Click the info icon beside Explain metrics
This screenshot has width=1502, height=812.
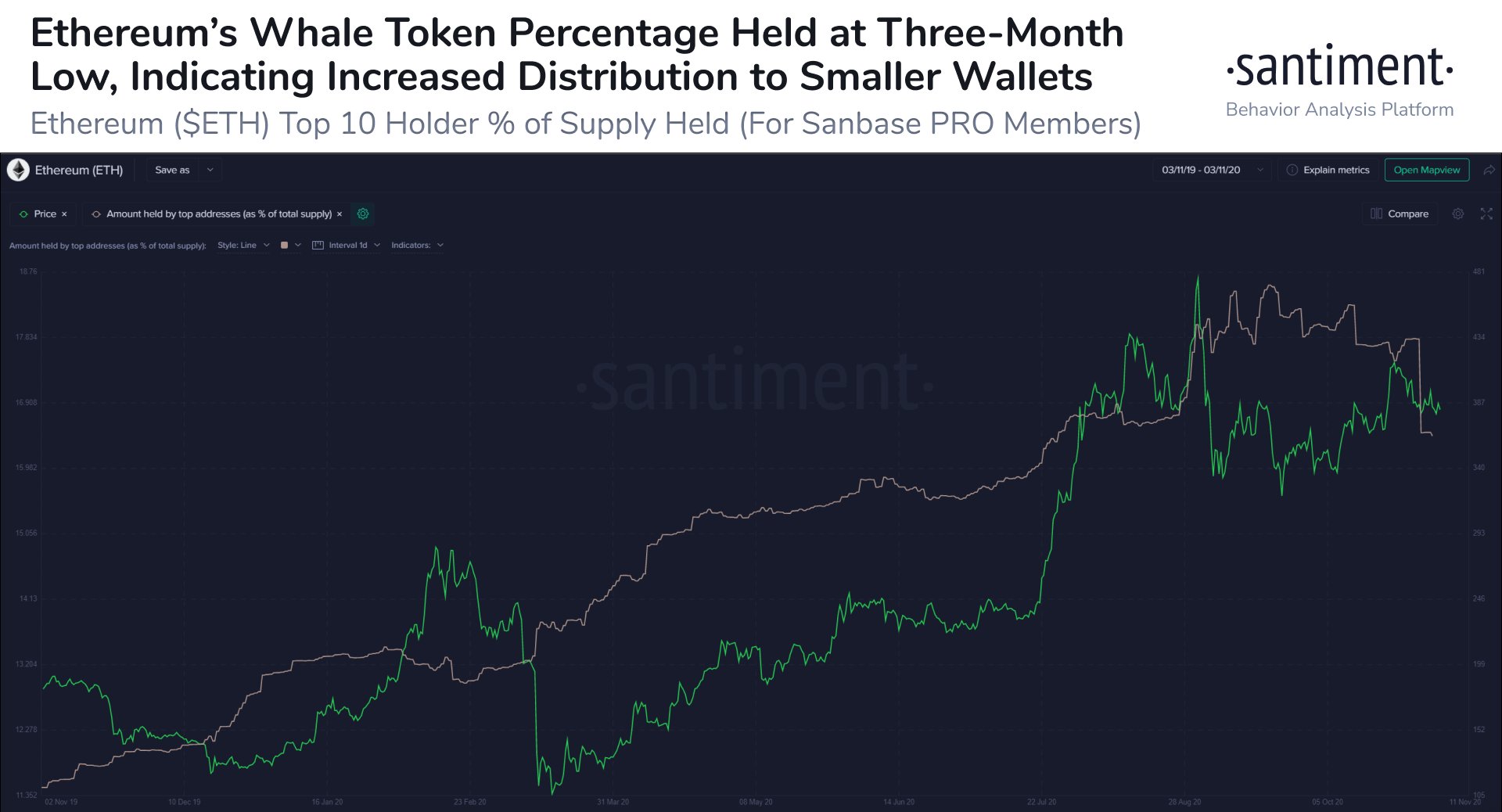(1292, 170)
